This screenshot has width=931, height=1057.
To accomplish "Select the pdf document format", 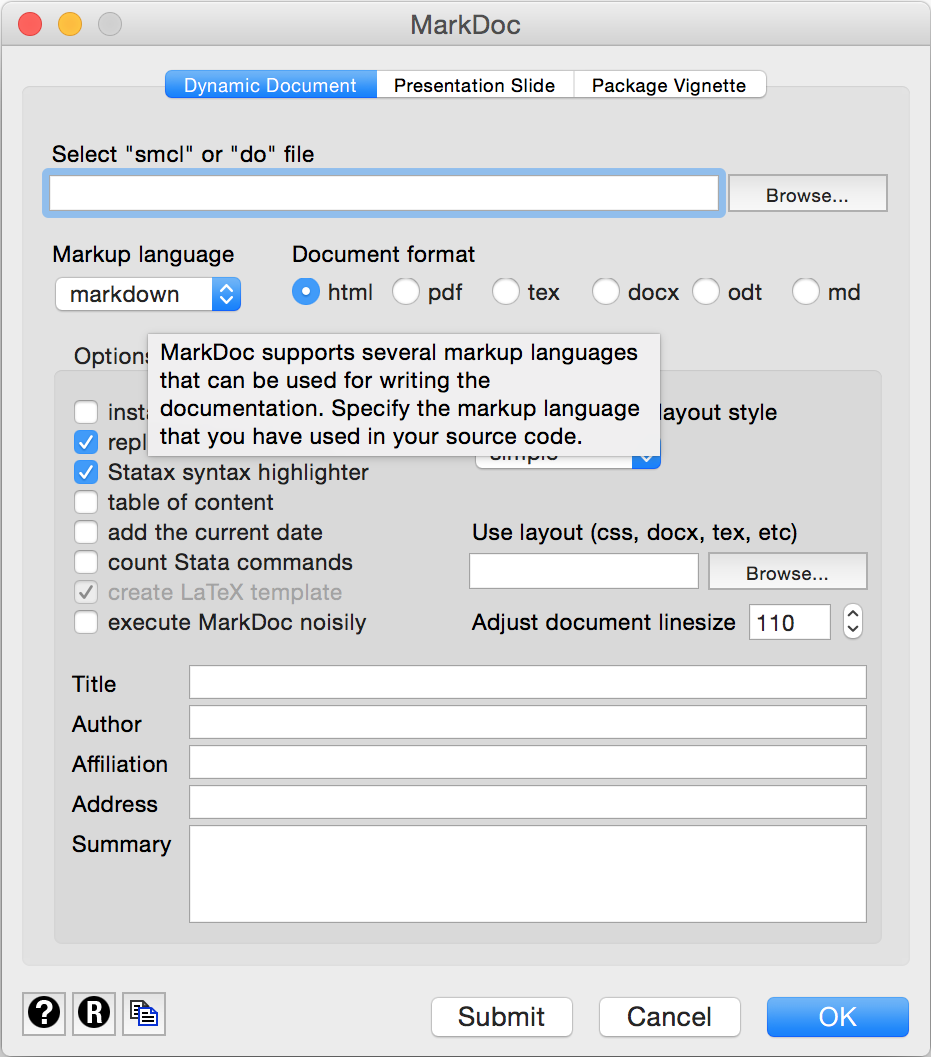I will [406, 292].
